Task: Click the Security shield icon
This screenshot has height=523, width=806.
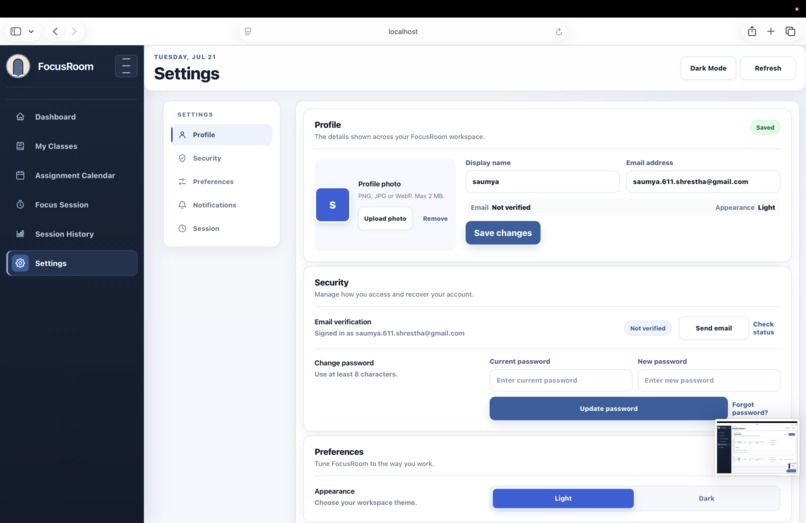Action: click(x=182, y=158)
